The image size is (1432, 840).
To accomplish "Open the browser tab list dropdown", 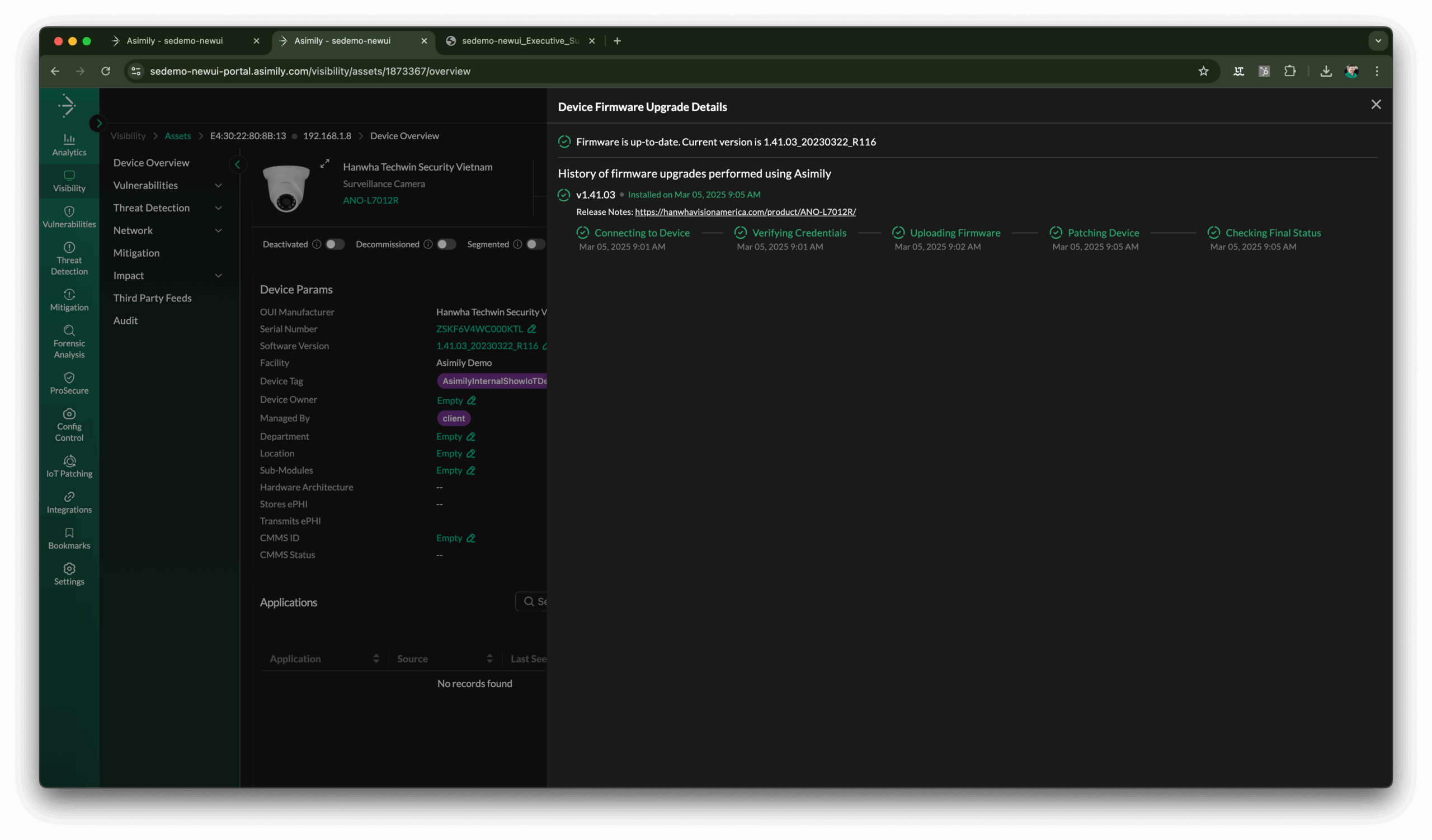I will click(1377, 41).
